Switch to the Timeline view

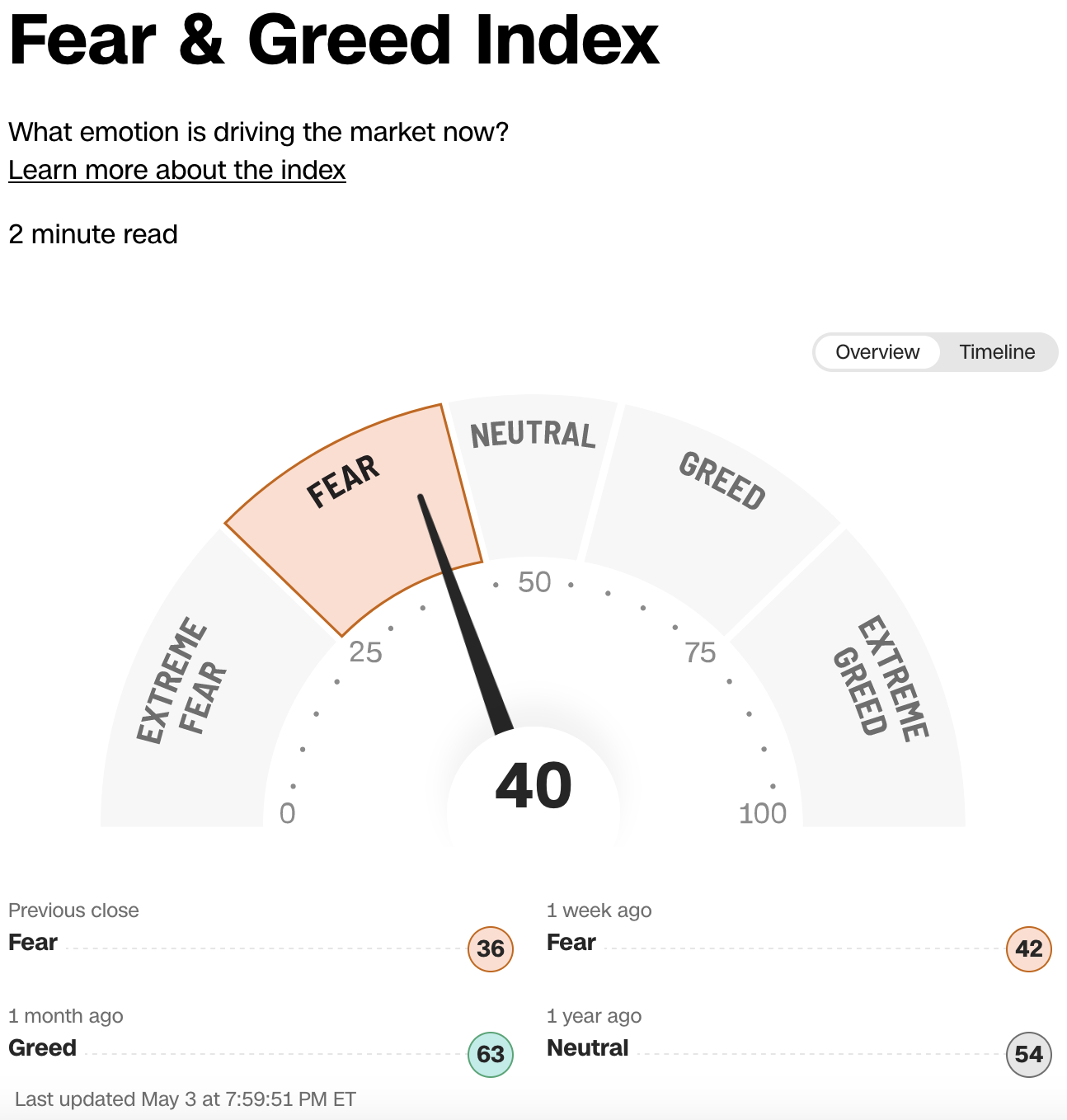tap(996, 352)
